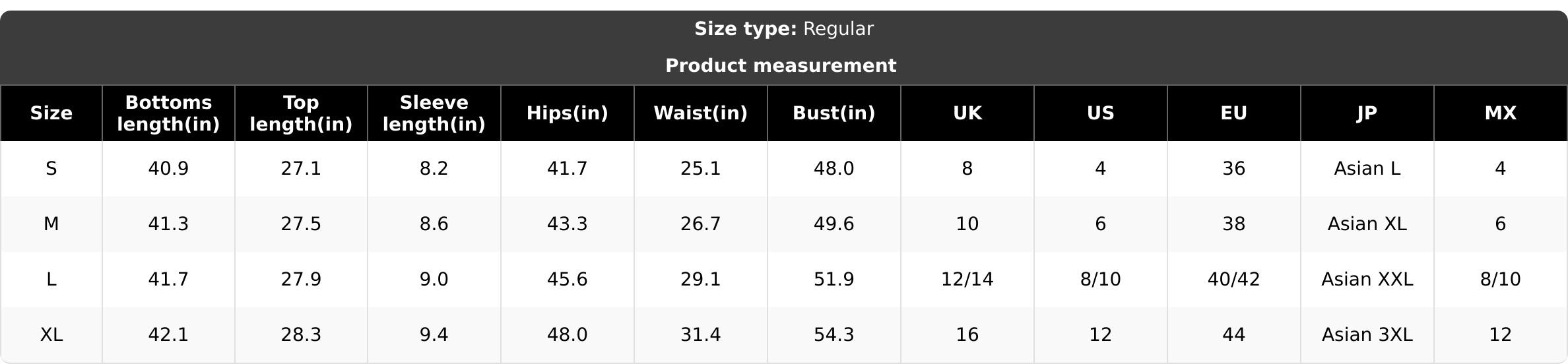
Task: Click the Size column header
Action: [x=51, y=113]
